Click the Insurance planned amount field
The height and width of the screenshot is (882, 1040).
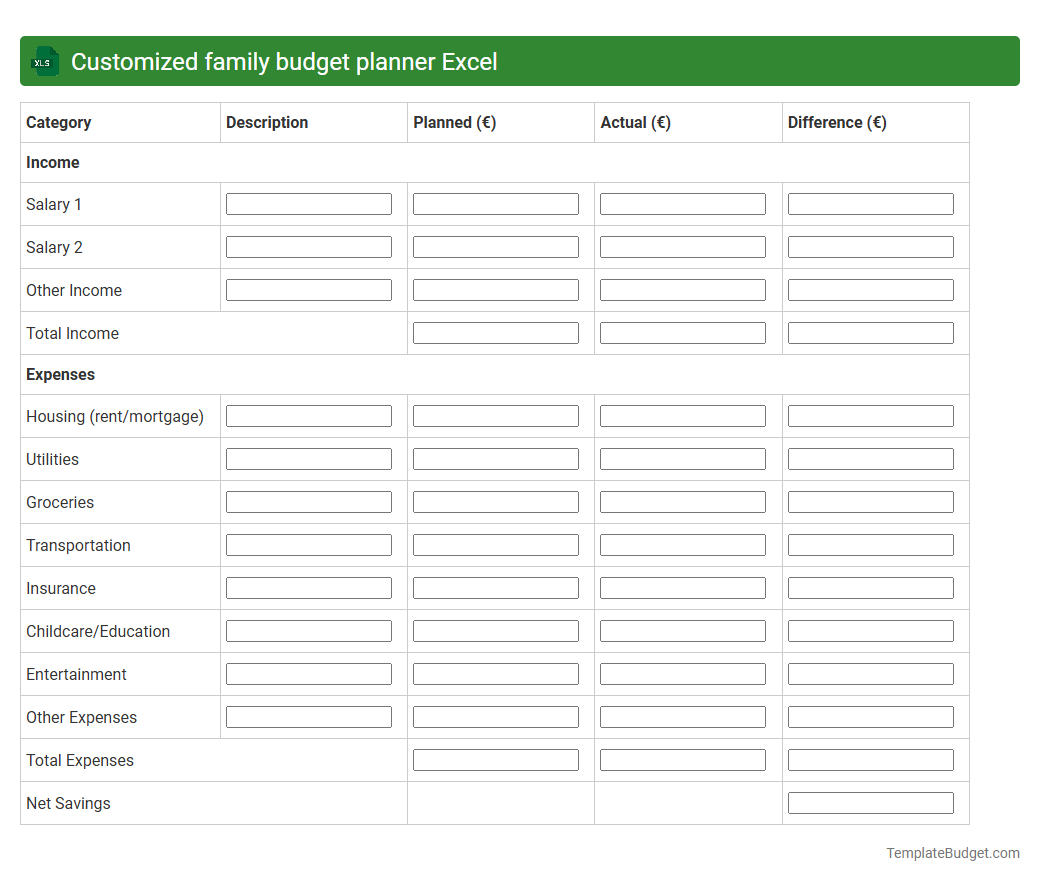point(495,587)
